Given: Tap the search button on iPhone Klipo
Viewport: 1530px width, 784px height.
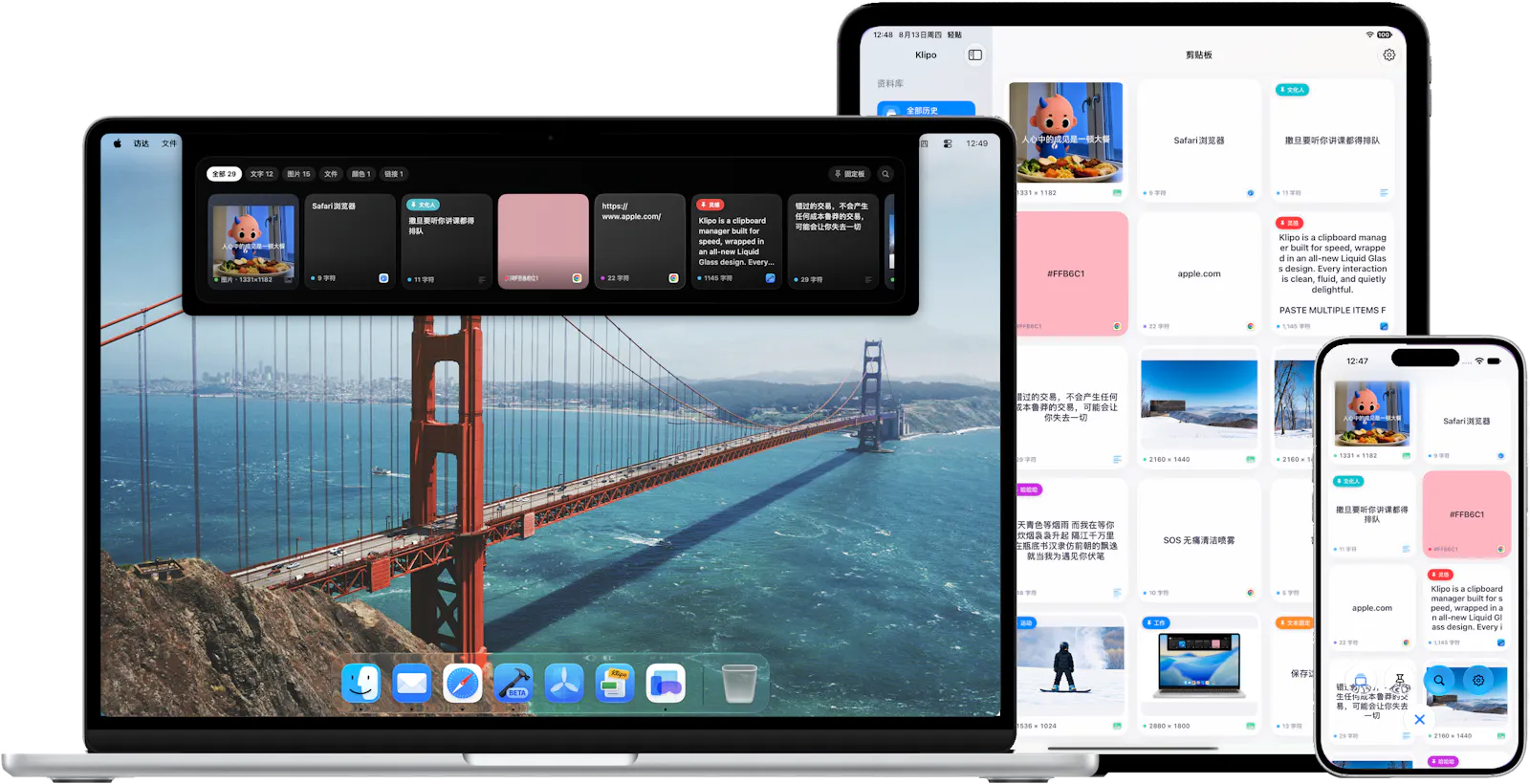Looking at the screenshot, I should point(1439,681).
